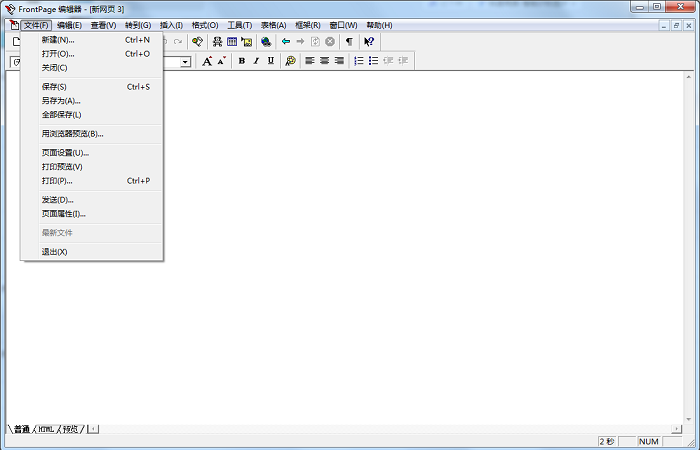Toggle show paragraph marks icon
Screen dimensions: 700x450
click(x=349, y=42)
